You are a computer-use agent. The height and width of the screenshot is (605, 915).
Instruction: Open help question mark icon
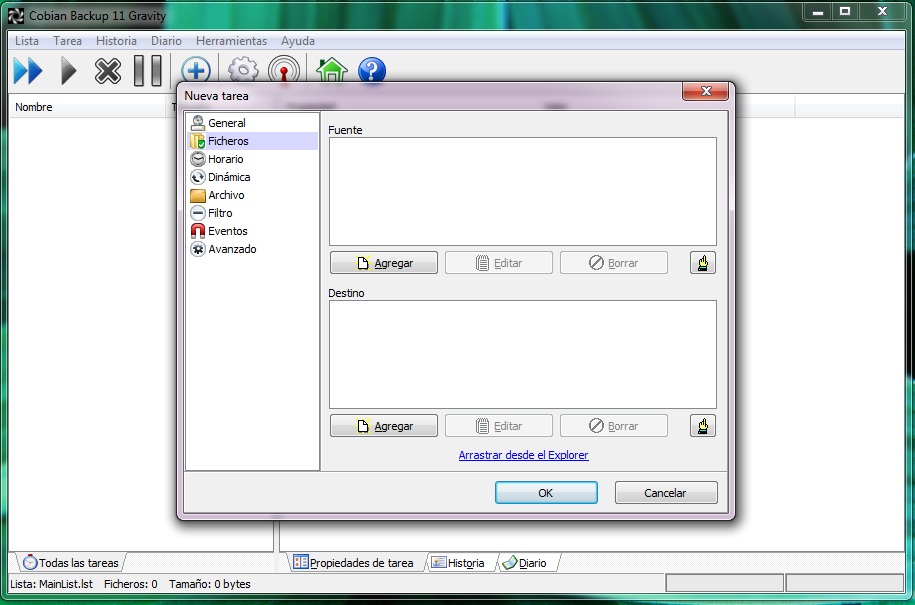point(372,71)
